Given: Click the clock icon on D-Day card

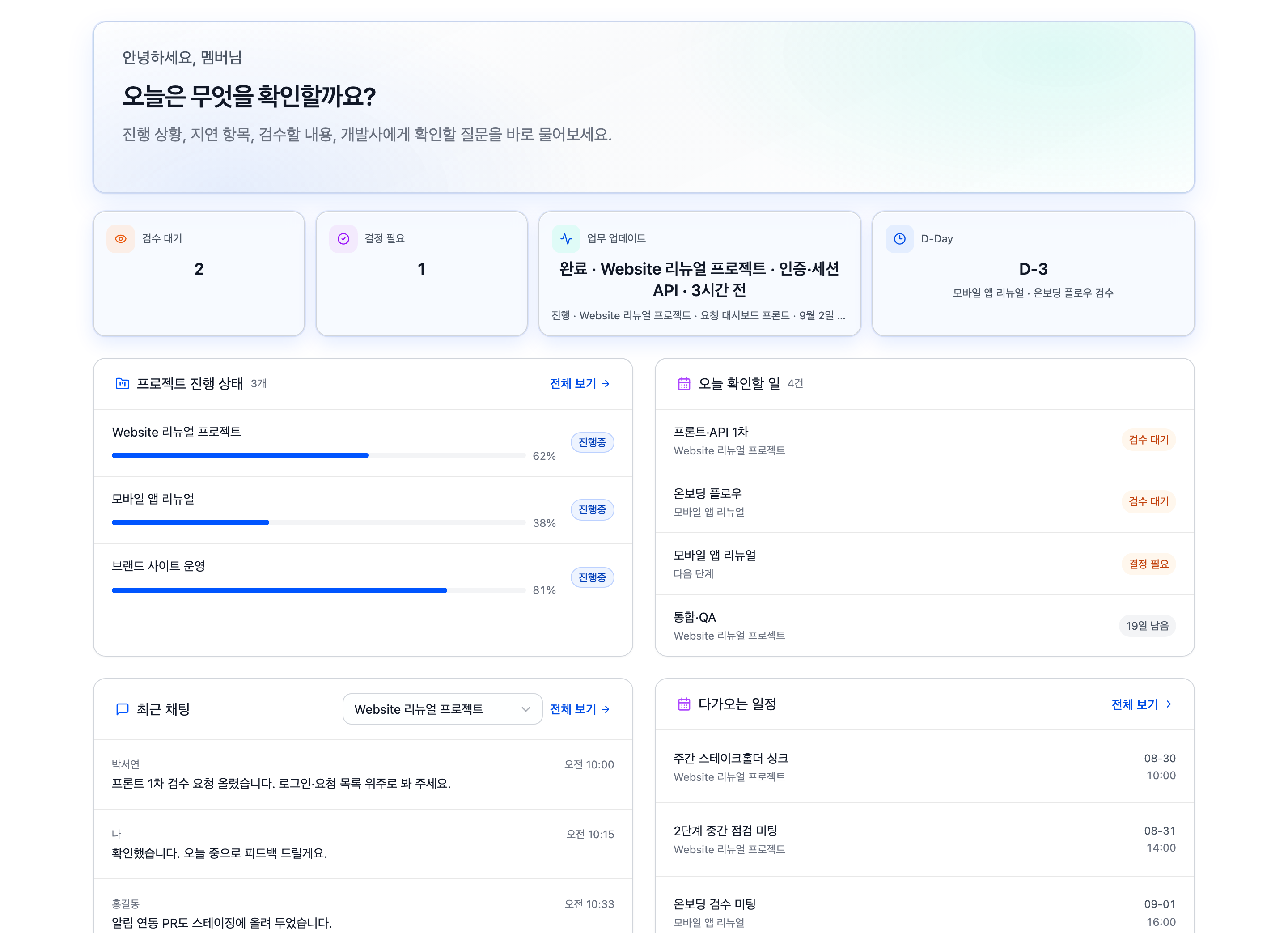Looking at the screenshot, I should click(899, 238).
